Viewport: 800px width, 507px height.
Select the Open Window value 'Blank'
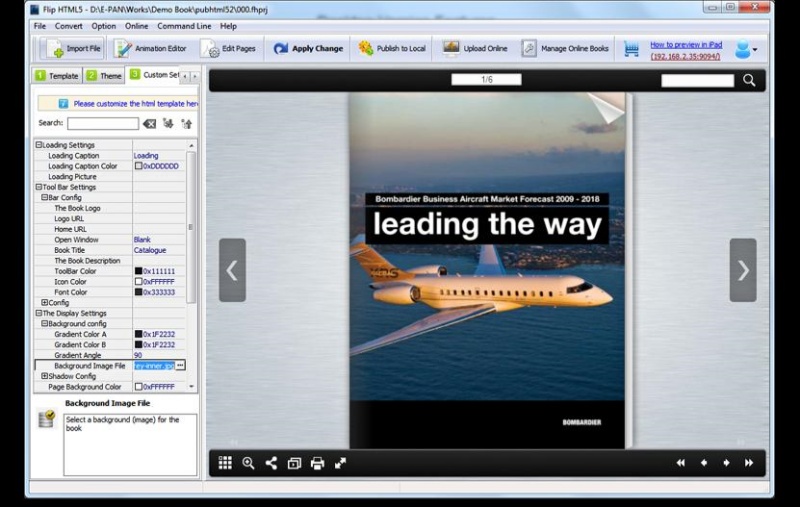pos(142,240)
